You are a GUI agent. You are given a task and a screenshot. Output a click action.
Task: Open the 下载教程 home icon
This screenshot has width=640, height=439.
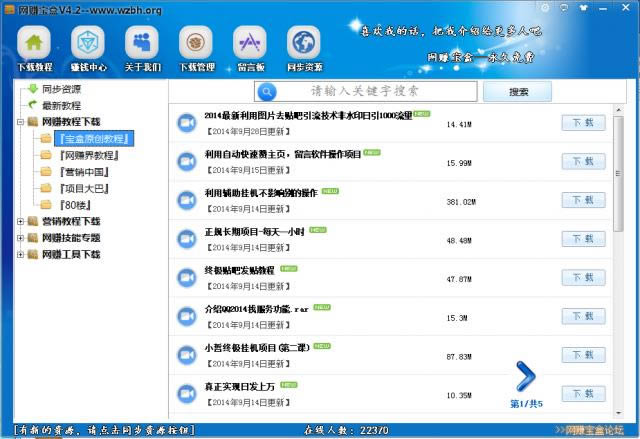[x=34, y=43]
